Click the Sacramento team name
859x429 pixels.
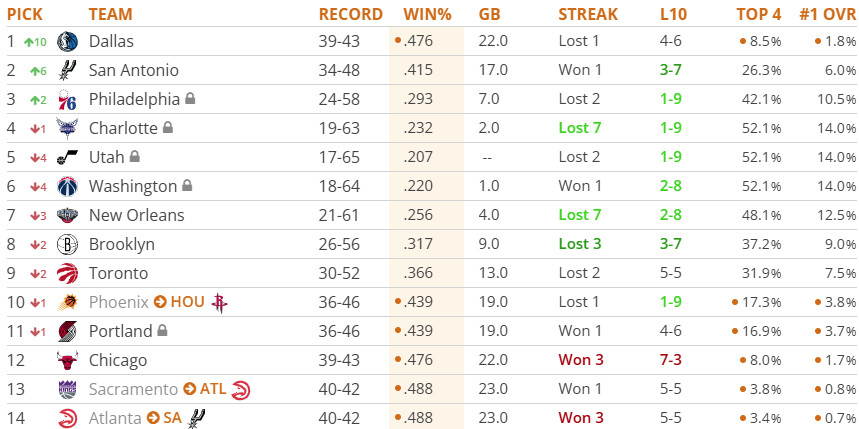click(x=132, y=389)
